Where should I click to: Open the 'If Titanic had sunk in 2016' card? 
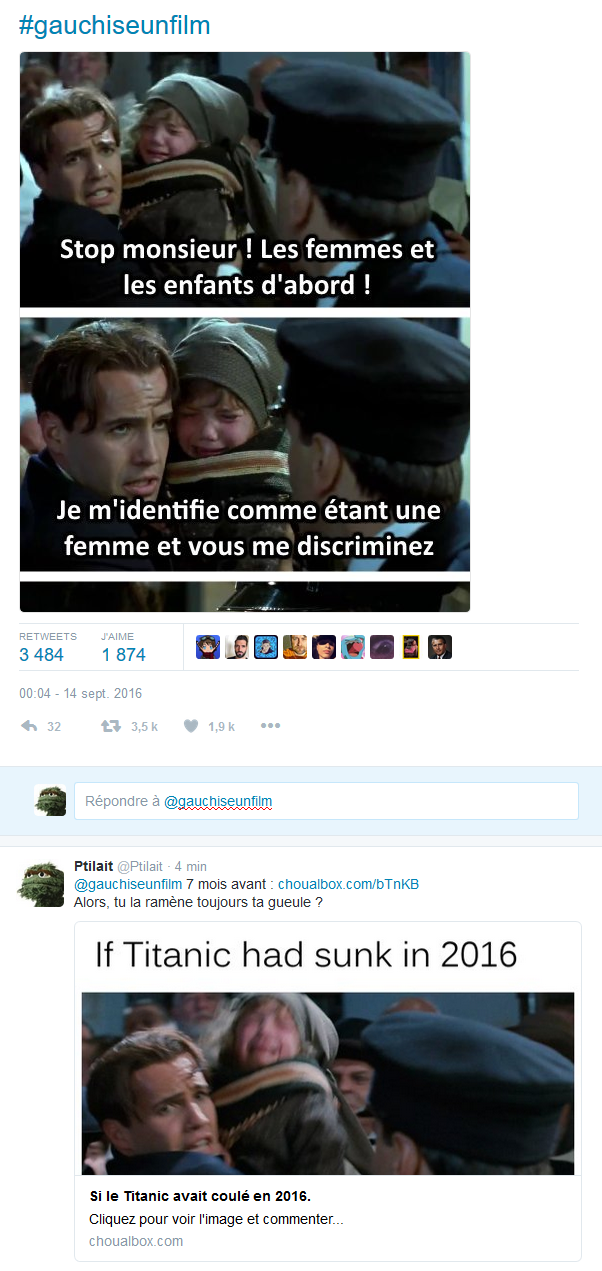click(328, 1091)
